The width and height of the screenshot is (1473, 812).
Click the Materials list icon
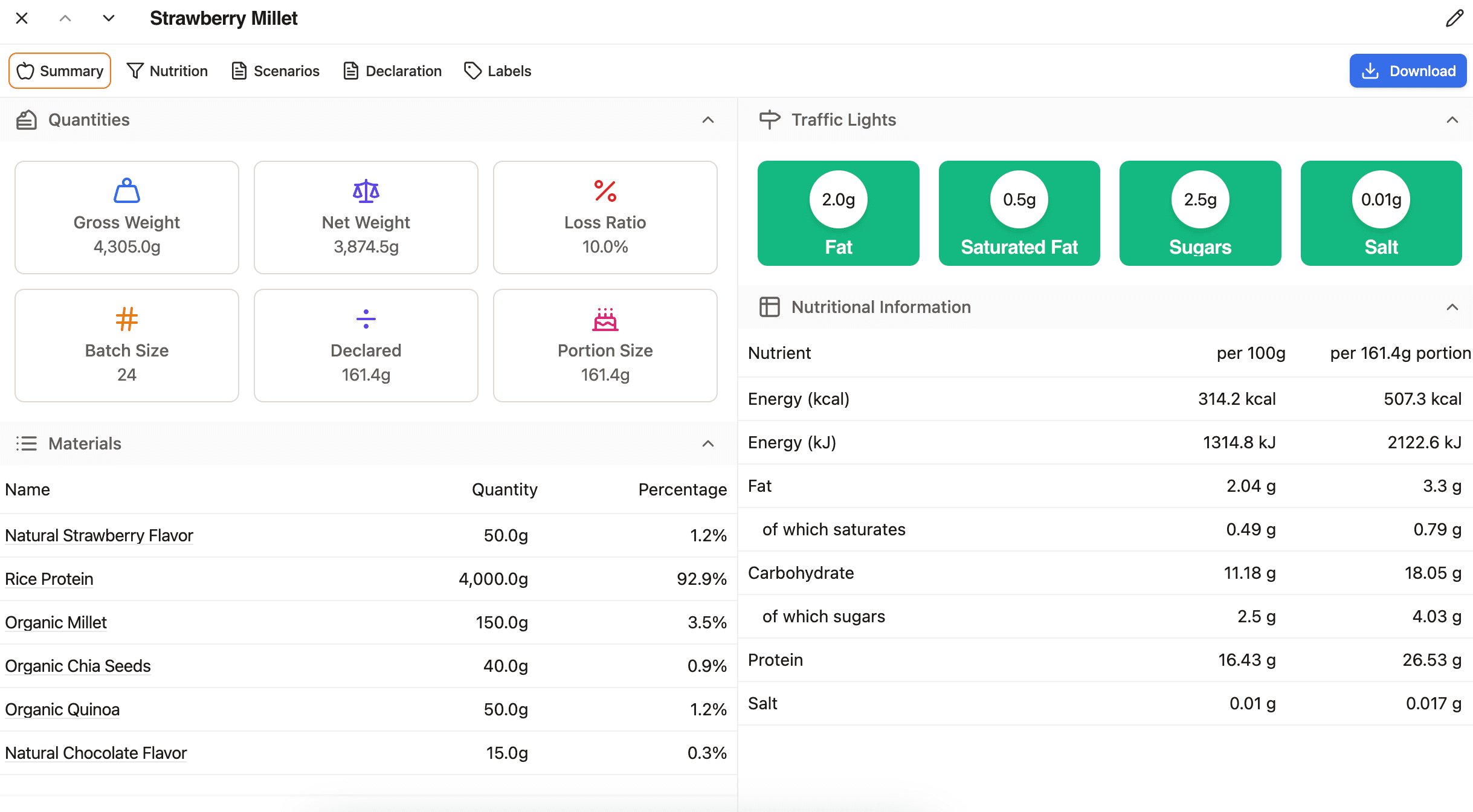(27, 443)
